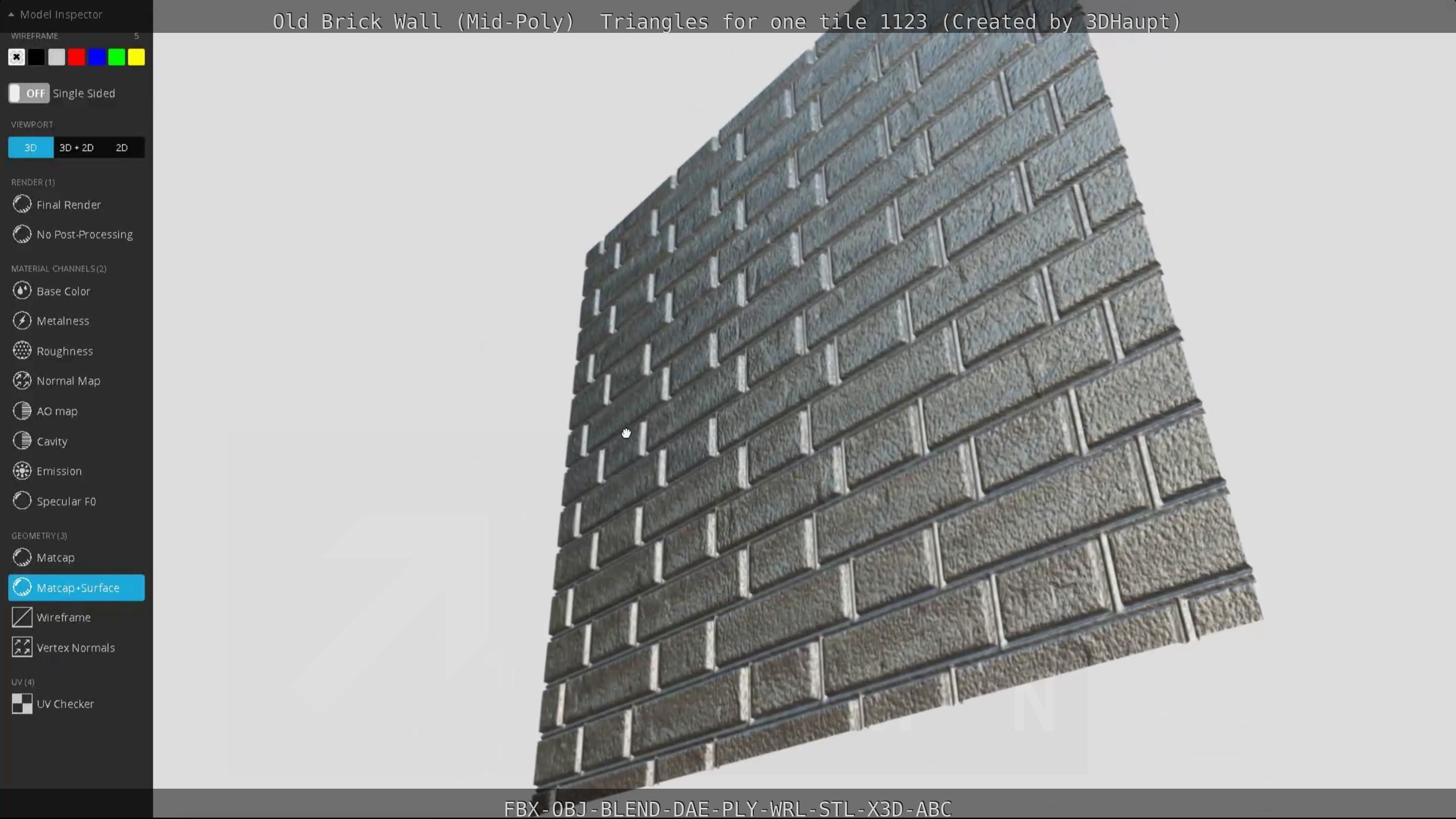Screen dimensions: 1456x819
Task: Switch viewport to 2D tab
Action: pyautogui.click(x=121, y=148)
